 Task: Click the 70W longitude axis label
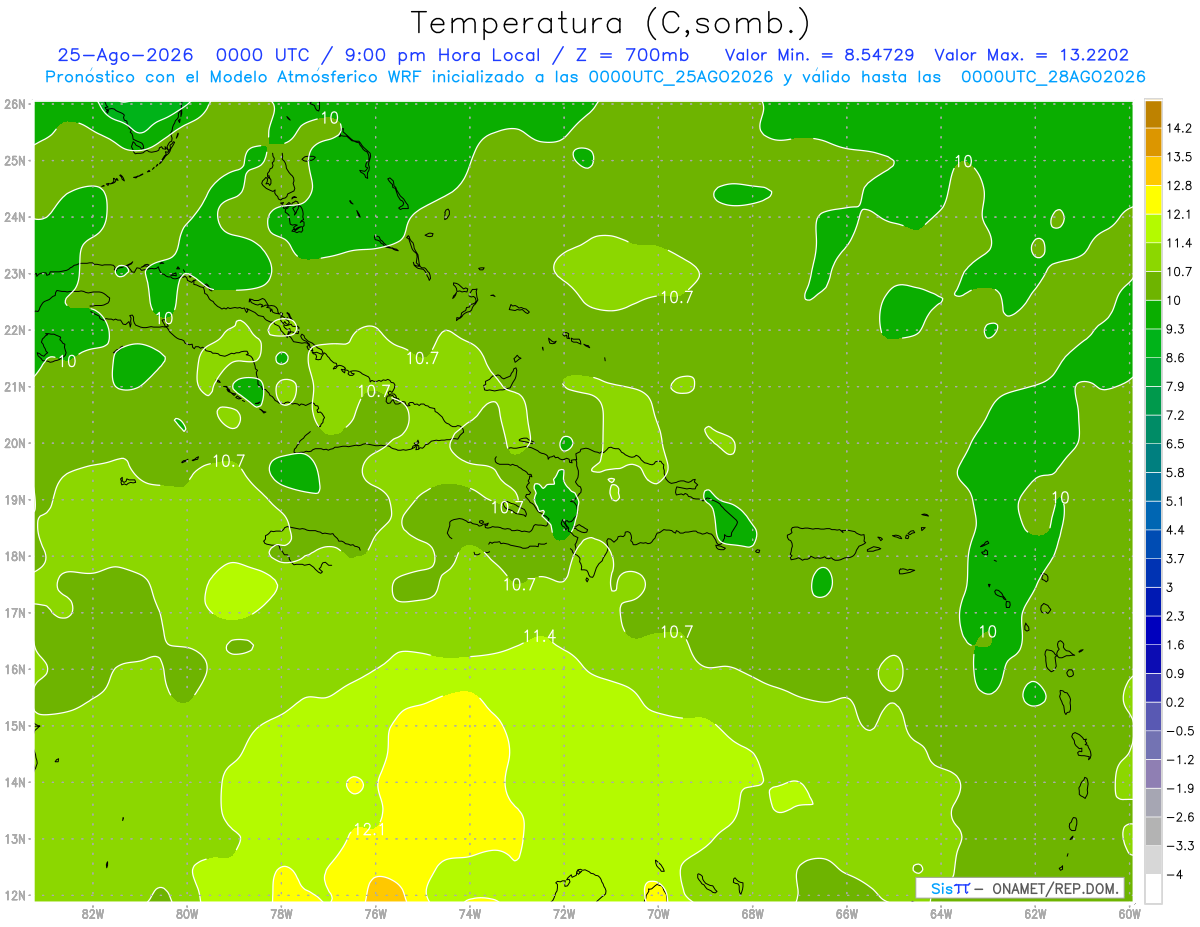point(658,913)
